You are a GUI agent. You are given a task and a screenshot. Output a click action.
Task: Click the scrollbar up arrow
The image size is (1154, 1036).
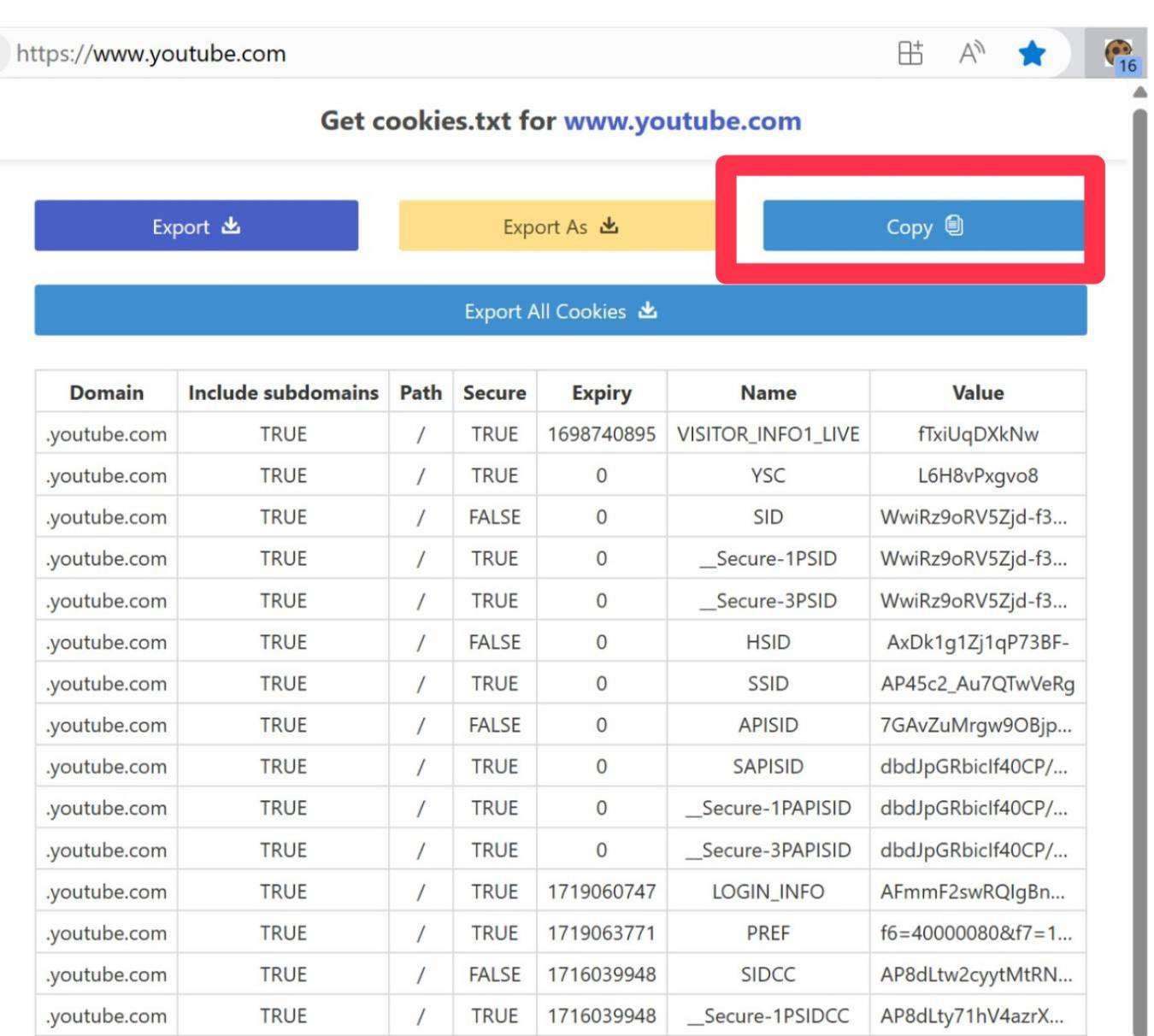pos(1139,92)
